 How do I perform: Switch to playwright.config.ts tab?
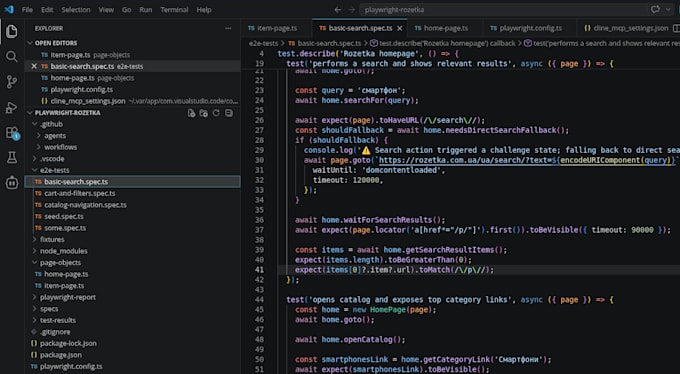pyautogui.click(x=530, y=28)
